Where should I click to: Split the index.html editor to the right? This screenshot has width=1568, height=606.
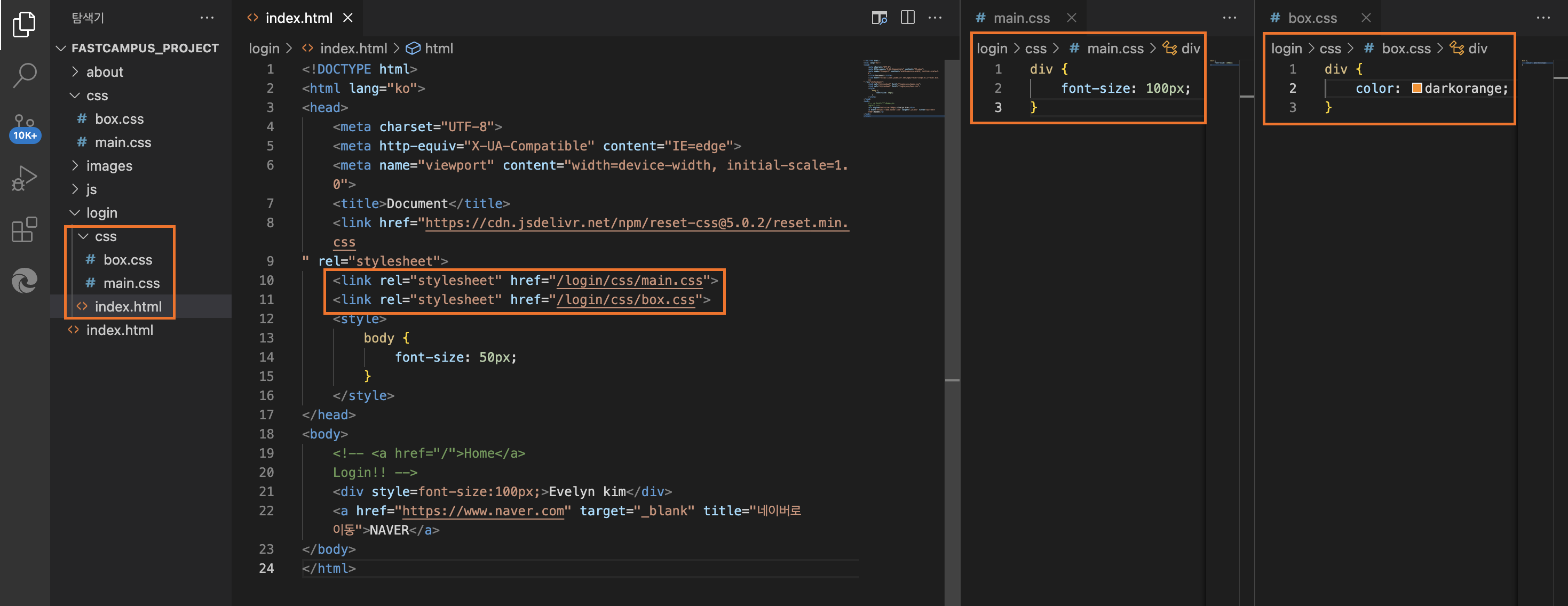click(x=907, y=18)
